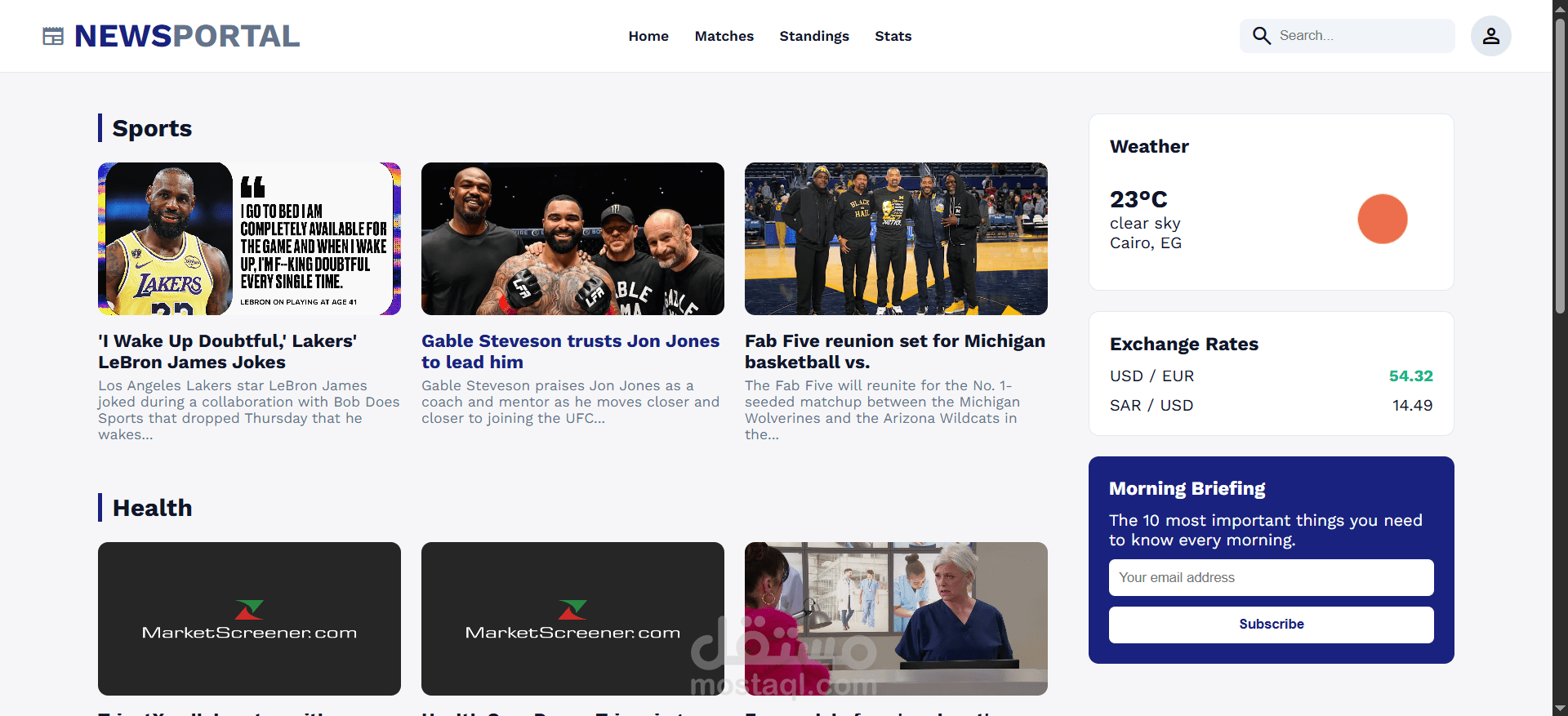This screenshot has width=1568, height=716.
Task: Open the Fab Five reunion court photo
Action: coord(896,238)
